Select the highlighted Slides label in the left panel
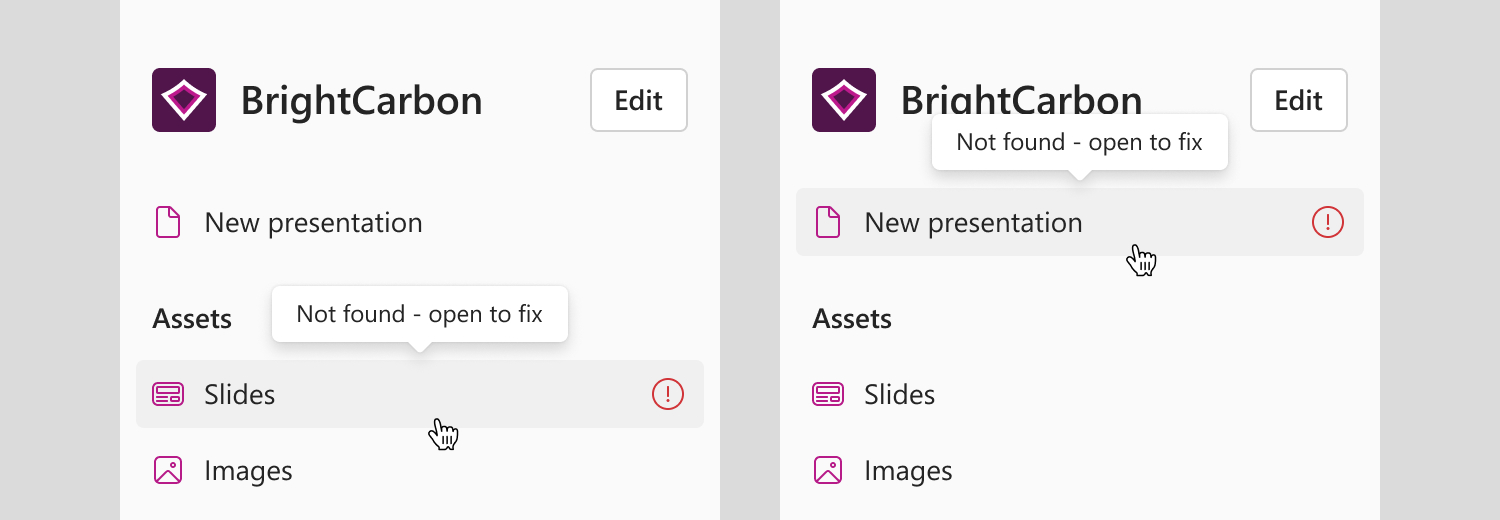The image size is (1500, 520). pyautogui.click(x=240, y=395)
